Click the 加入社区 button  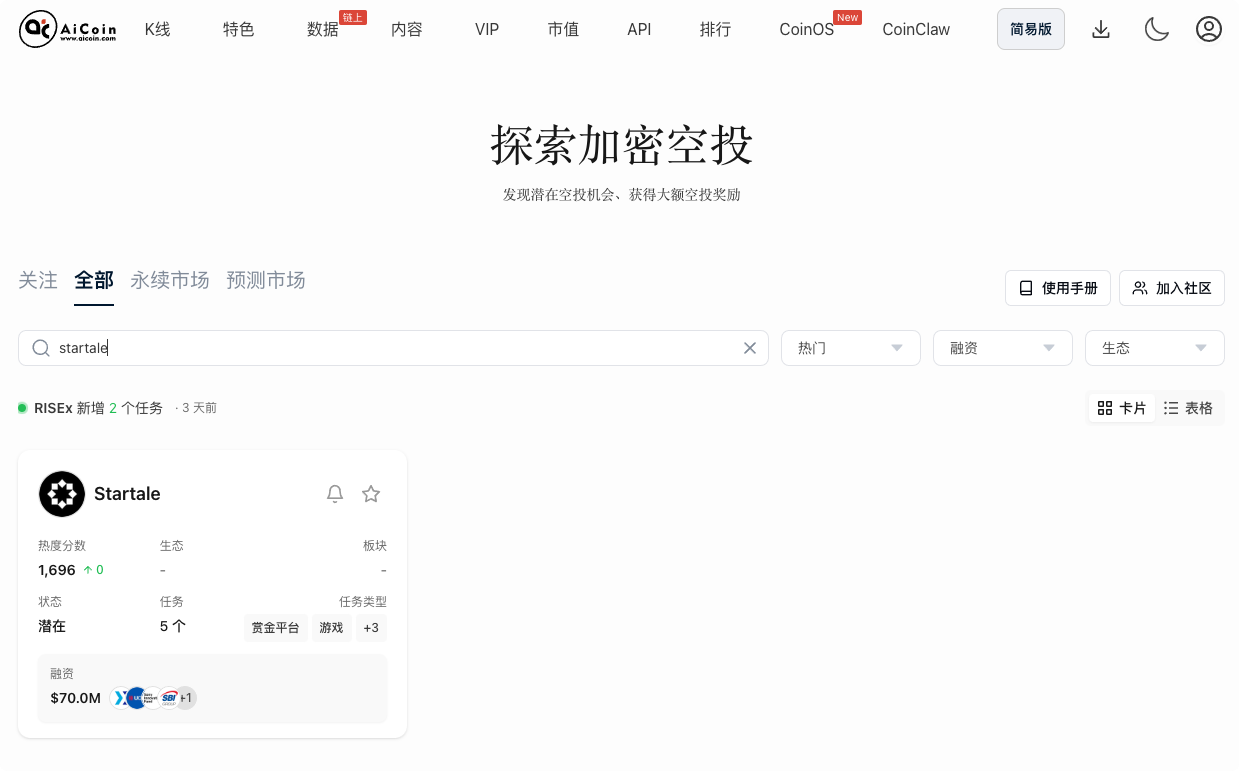(x=1172, y=288)
